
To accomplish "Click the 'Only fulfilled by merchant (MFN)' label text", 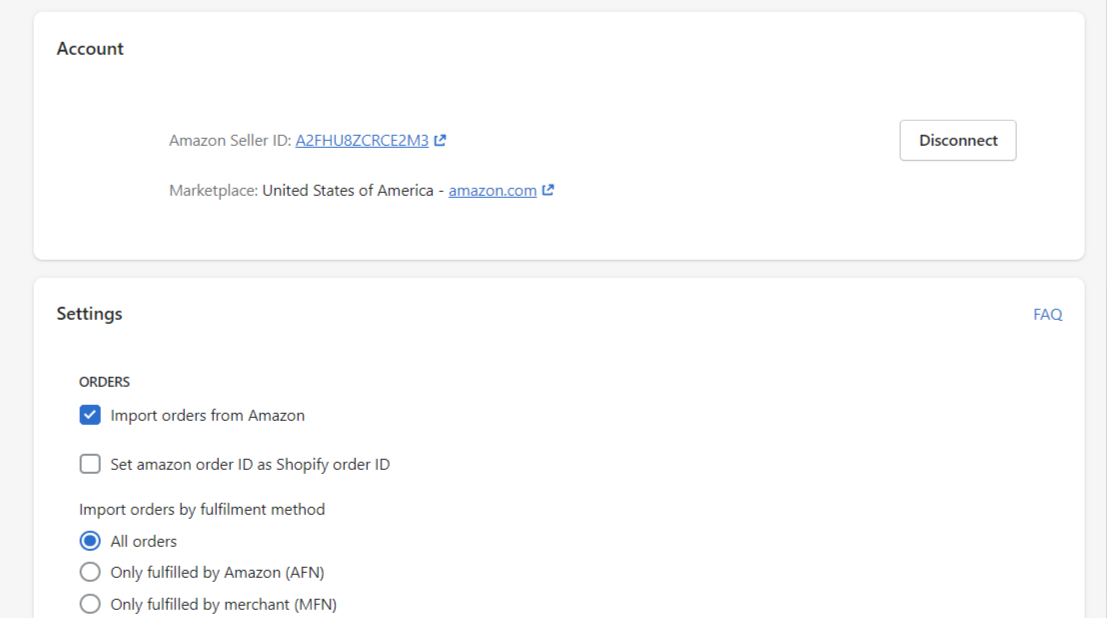I will coord(224,605).
